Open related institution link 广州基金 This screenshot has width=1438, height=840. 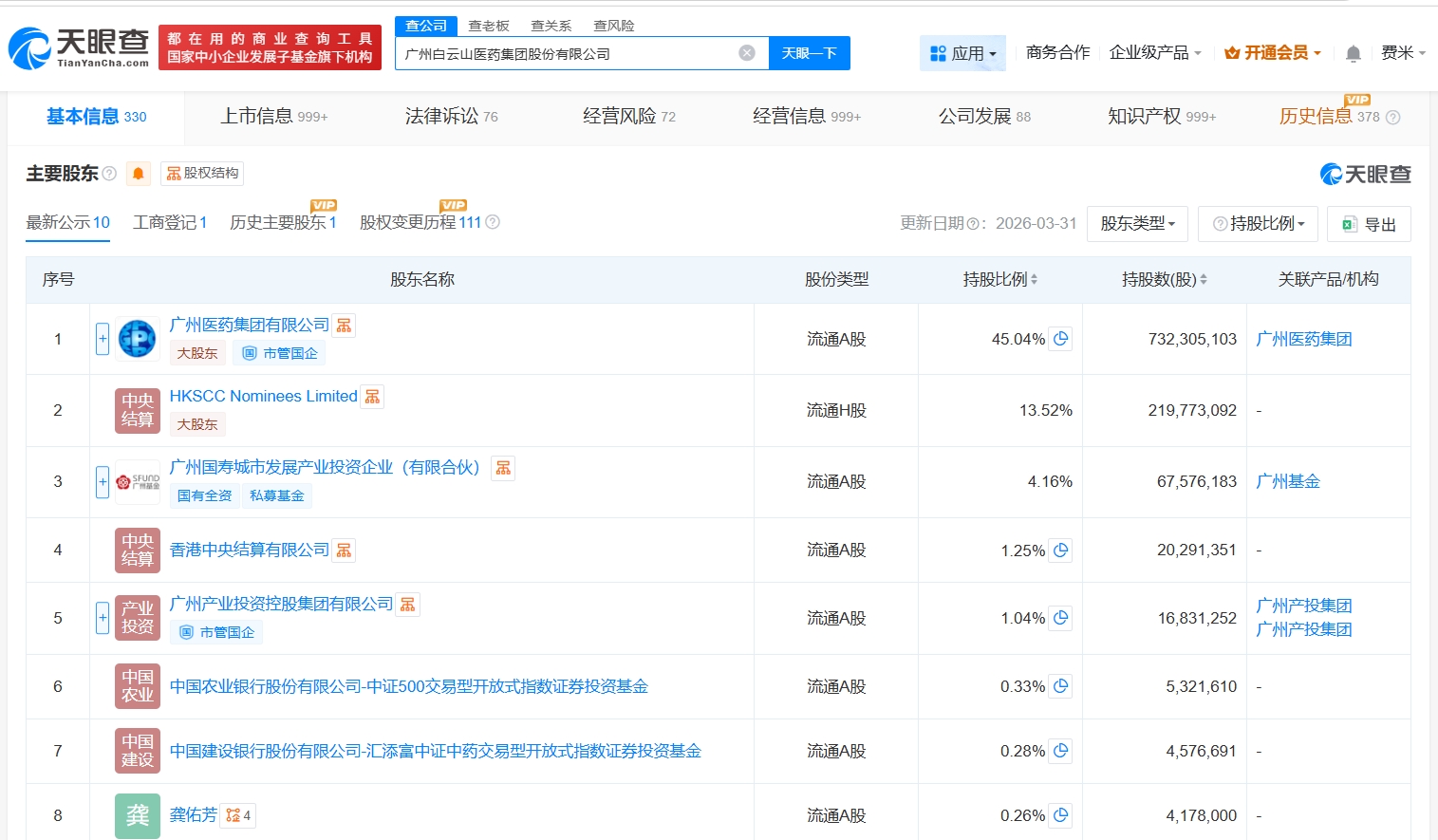pyautogui.click(x=1288, y=481)
